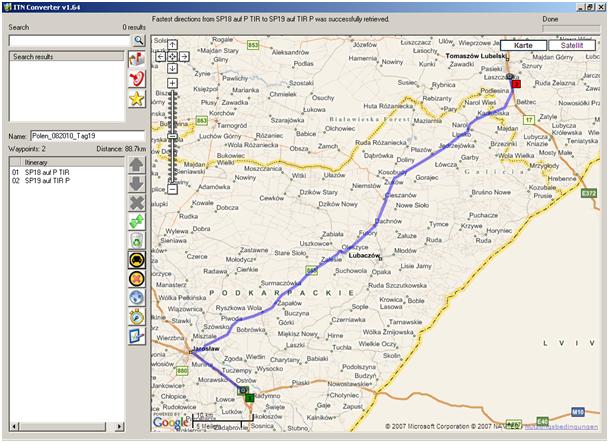The width and height of the screenshot is (609, 443).
Task: Click the grey X delete waypoint icon
Action: point(137,203)
